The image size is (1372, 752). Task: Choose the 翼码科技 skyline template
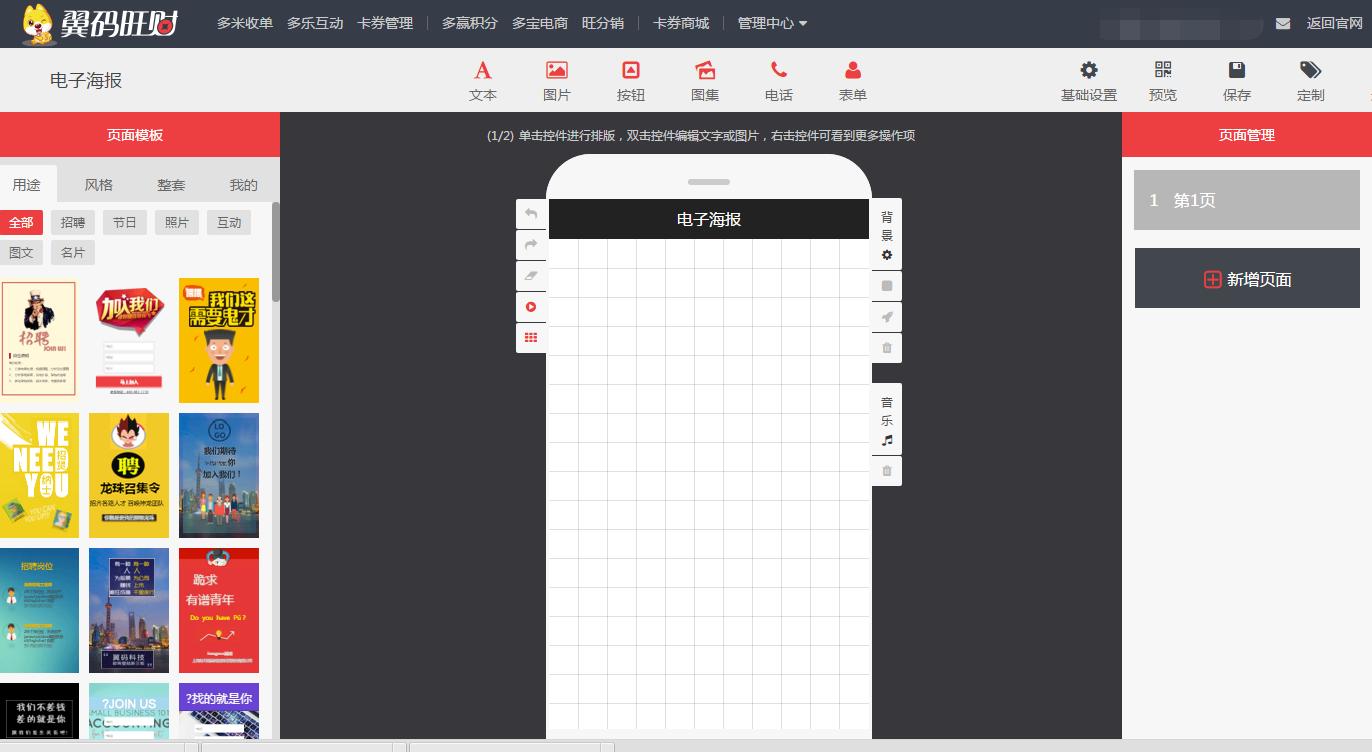(x=129, y=610)
